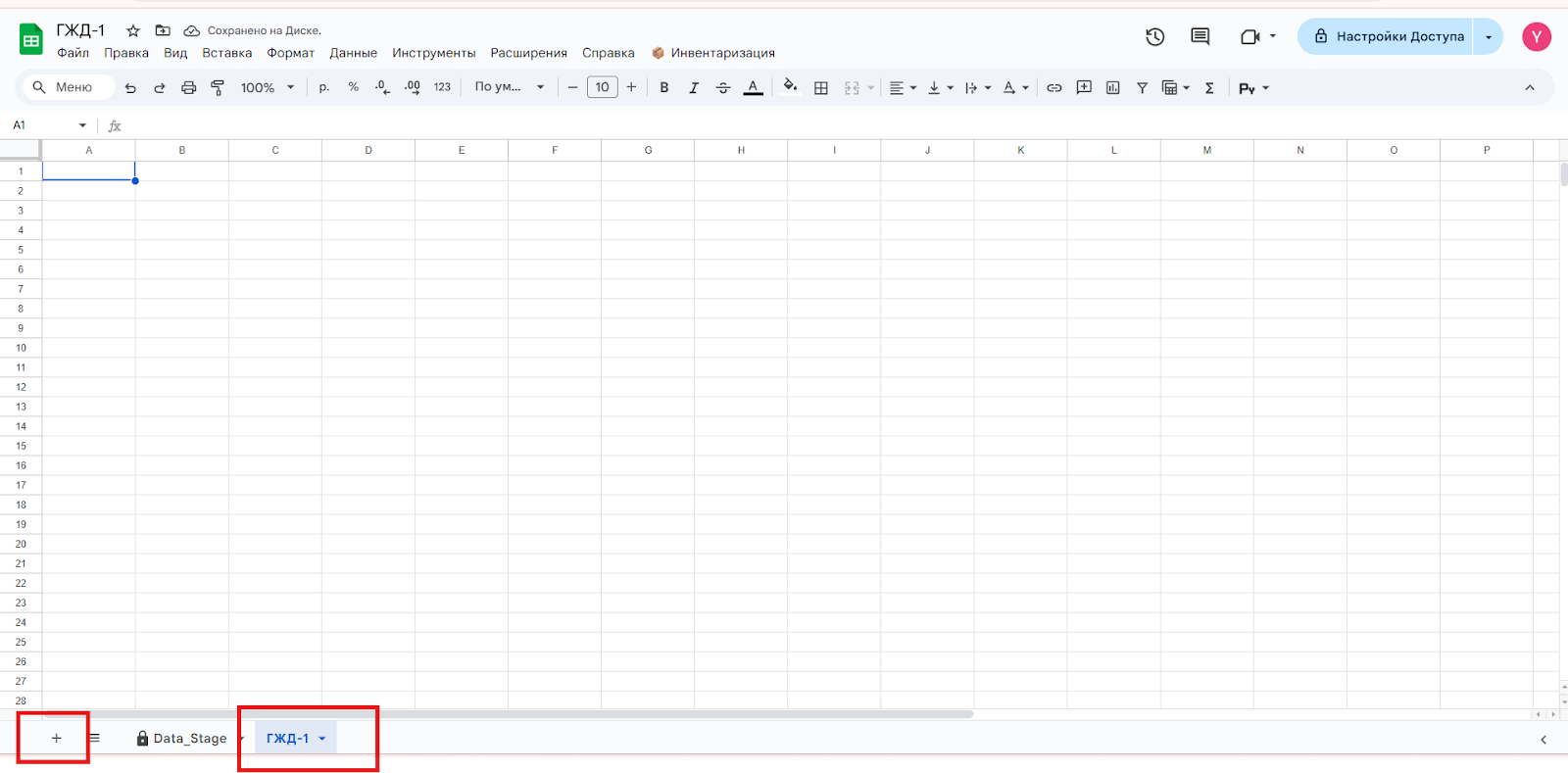Open the Данные menu
This screenshot has height=773, width=1568.
(354, 53)
